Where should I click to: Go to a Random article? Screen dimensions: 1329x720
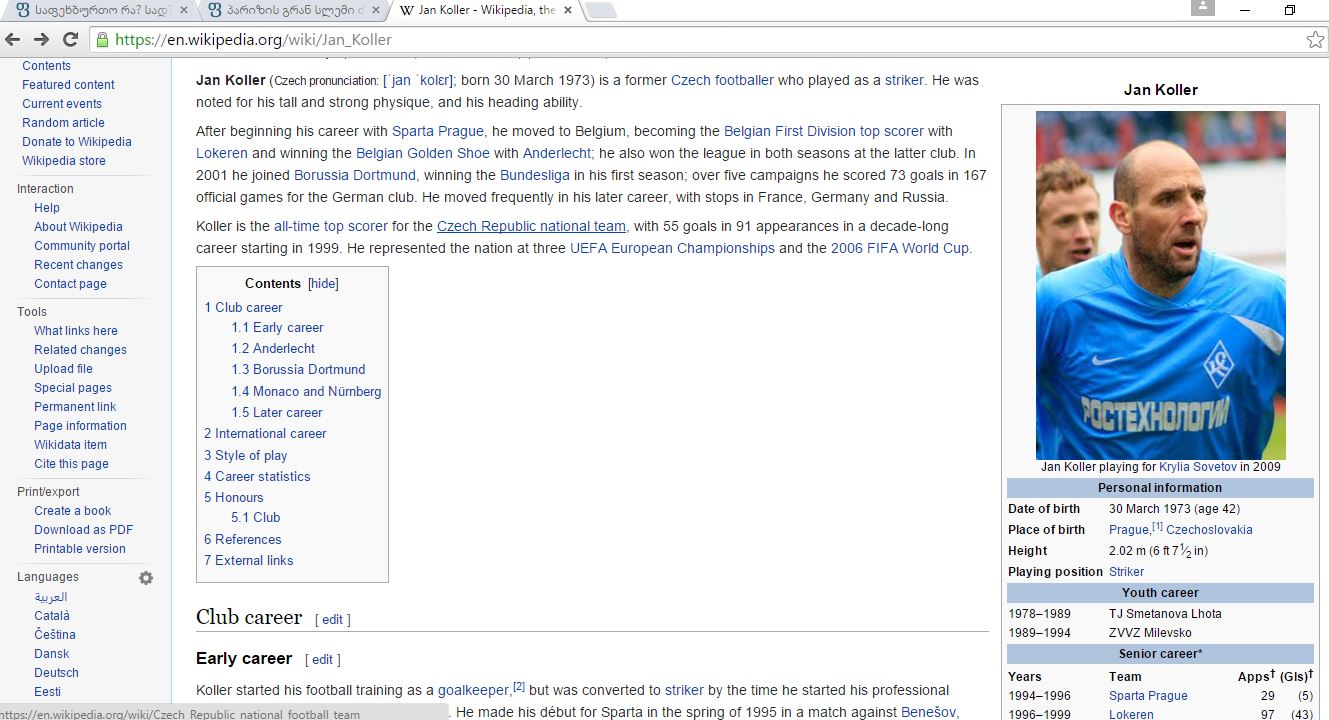[x=63, y=123]
